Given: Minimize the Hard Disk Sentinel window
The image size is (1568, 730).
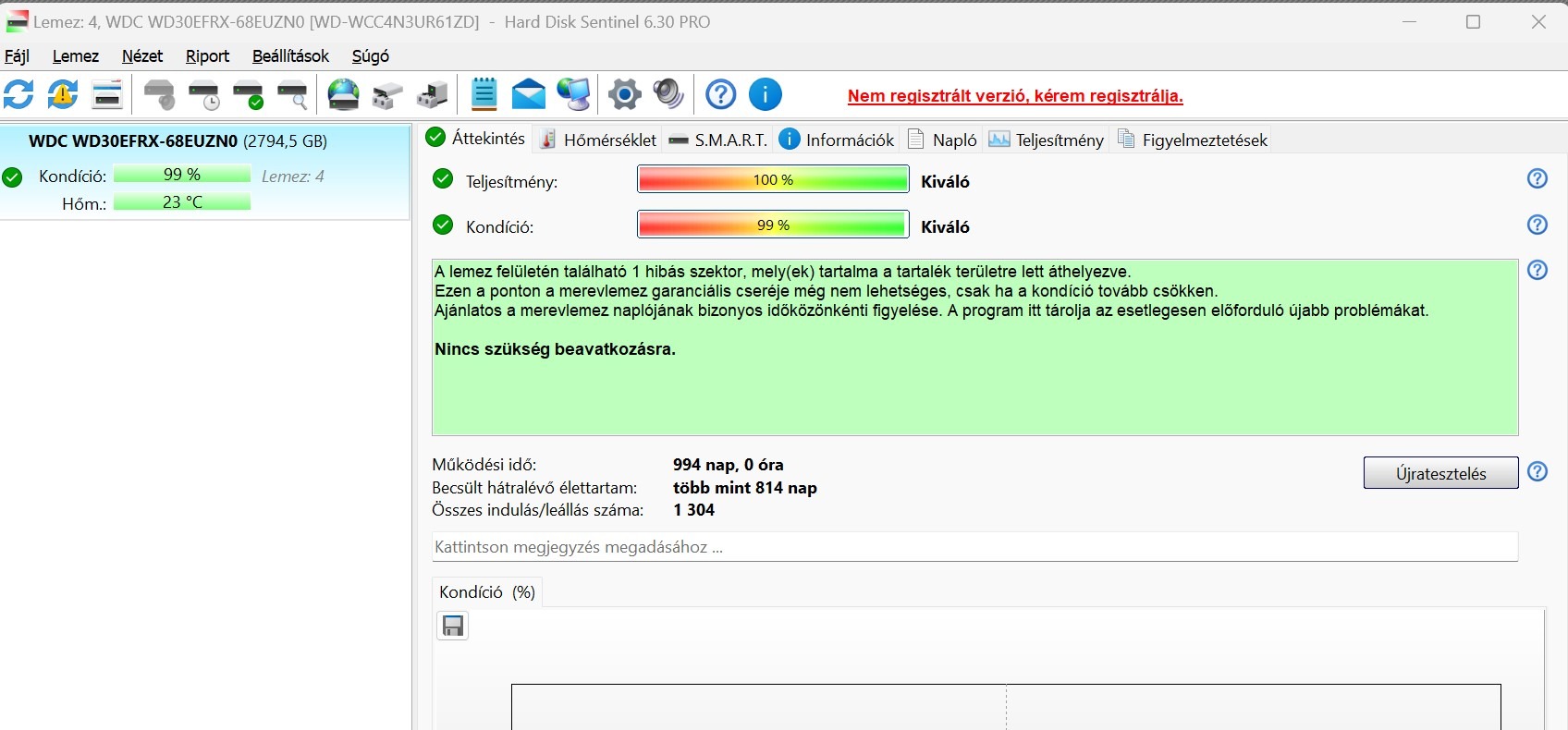Looking at the screenshot, I should [1410, 21].
